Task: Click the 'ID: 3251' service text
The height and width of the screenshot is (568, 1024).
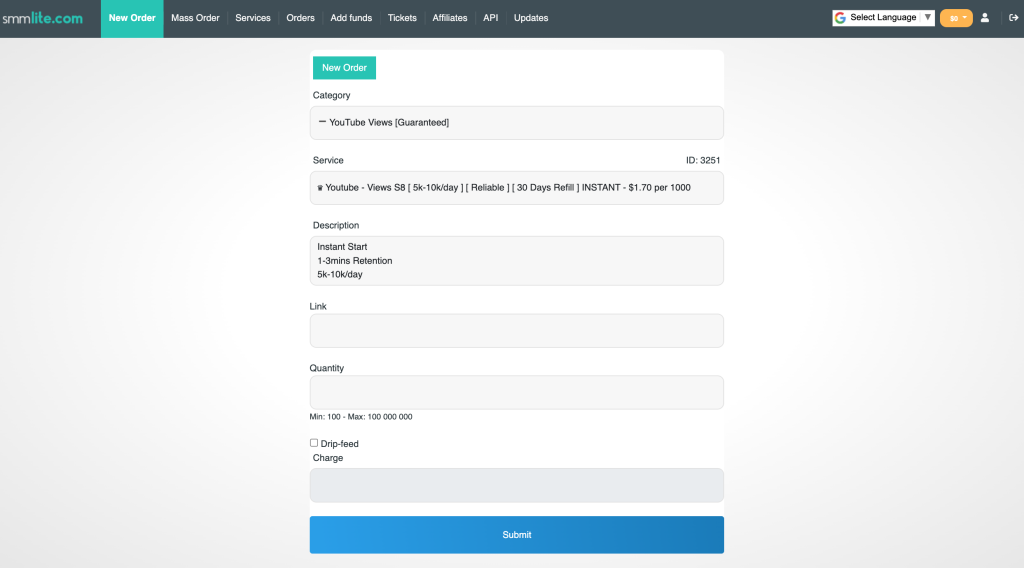Action: [x=703, y=160]
